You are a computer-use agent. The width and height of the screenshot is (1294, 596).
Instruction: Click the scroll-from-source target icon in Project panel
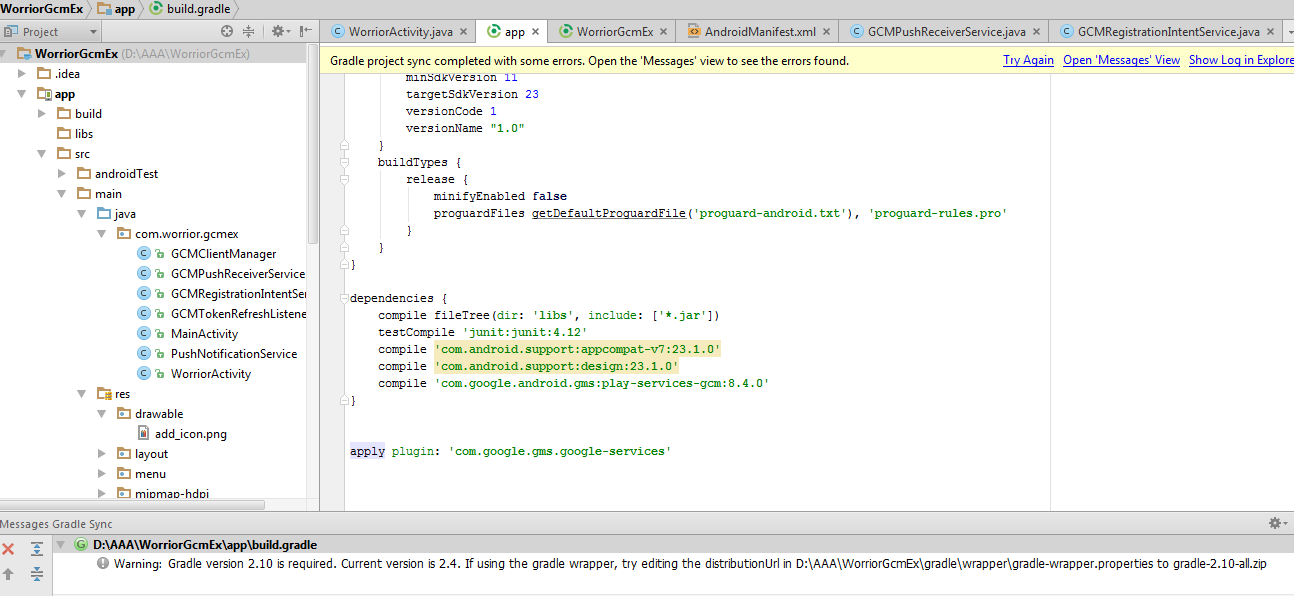[x=227, y=32]
